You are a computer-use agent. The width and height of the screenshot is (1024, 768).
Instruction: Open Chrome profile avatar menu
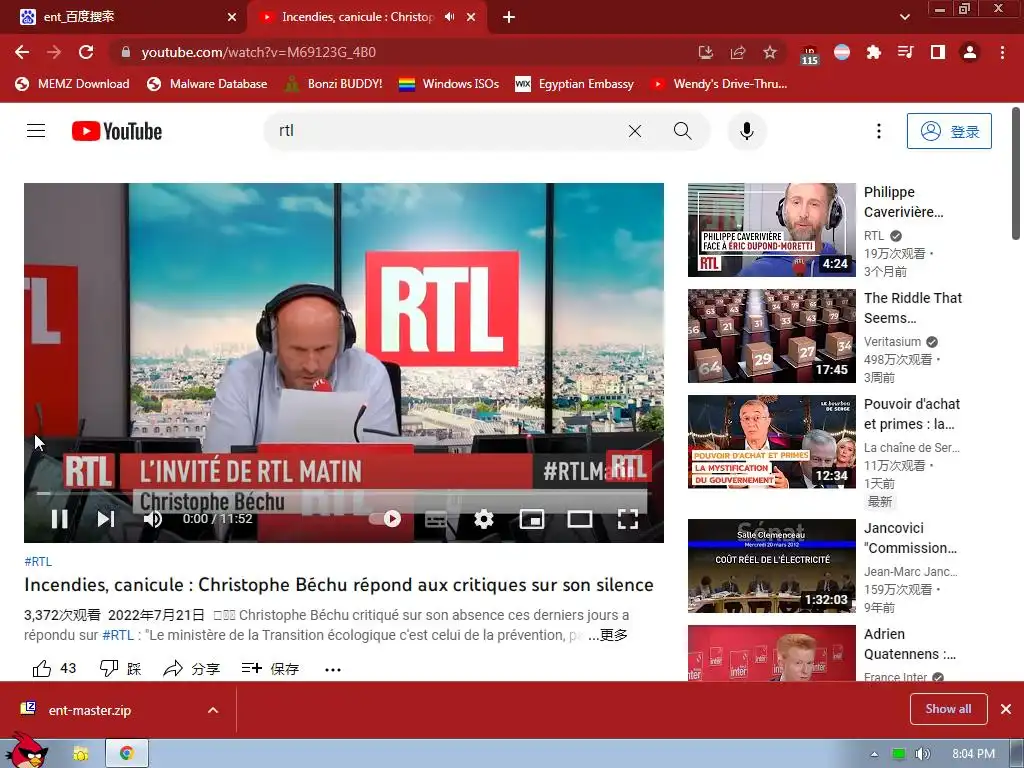(970, 52)
